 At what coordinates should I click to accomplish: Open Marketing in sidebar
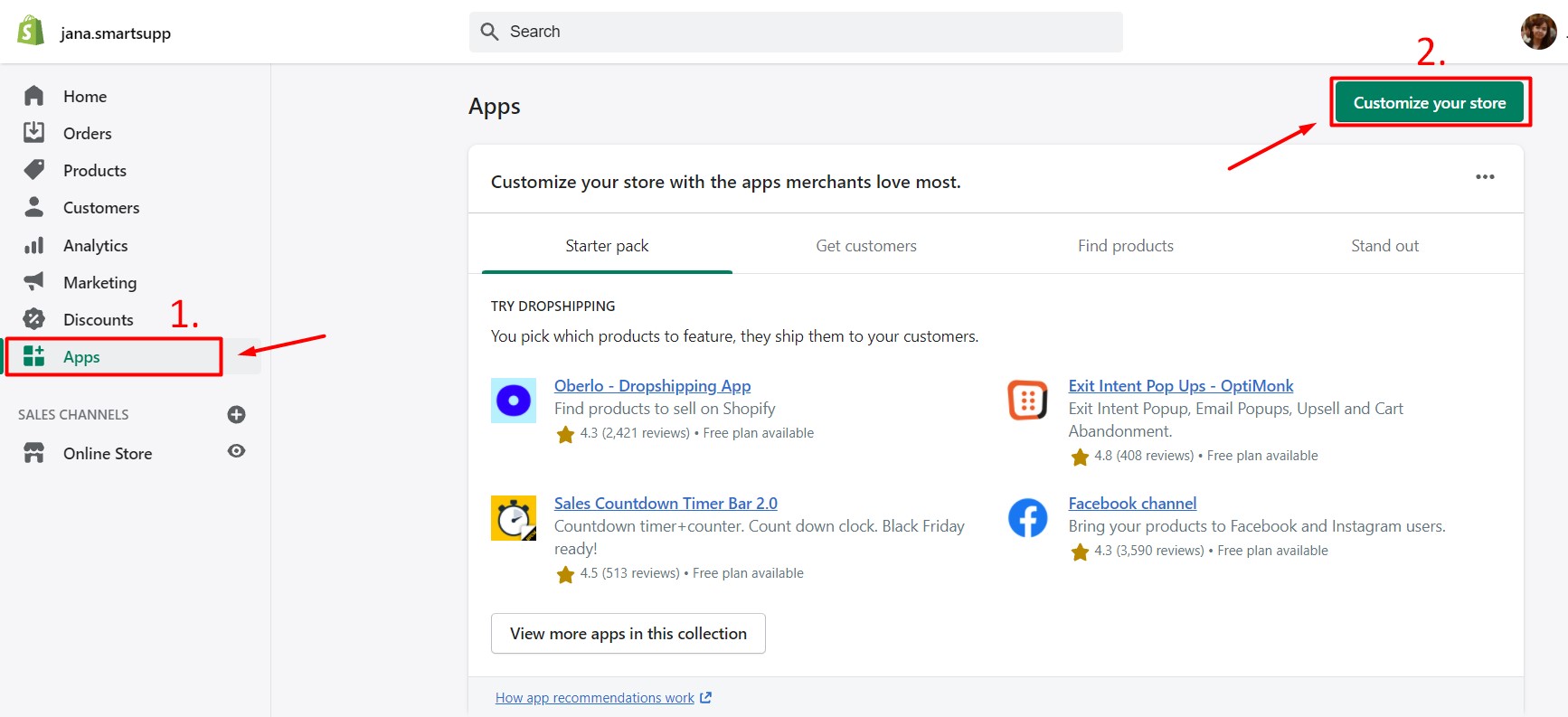(x=100, y=282)
